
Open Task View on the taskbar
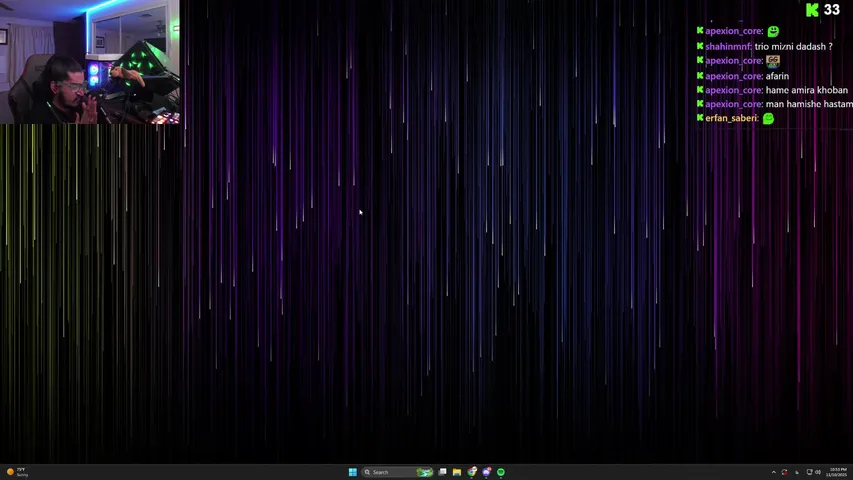[443, 472]
